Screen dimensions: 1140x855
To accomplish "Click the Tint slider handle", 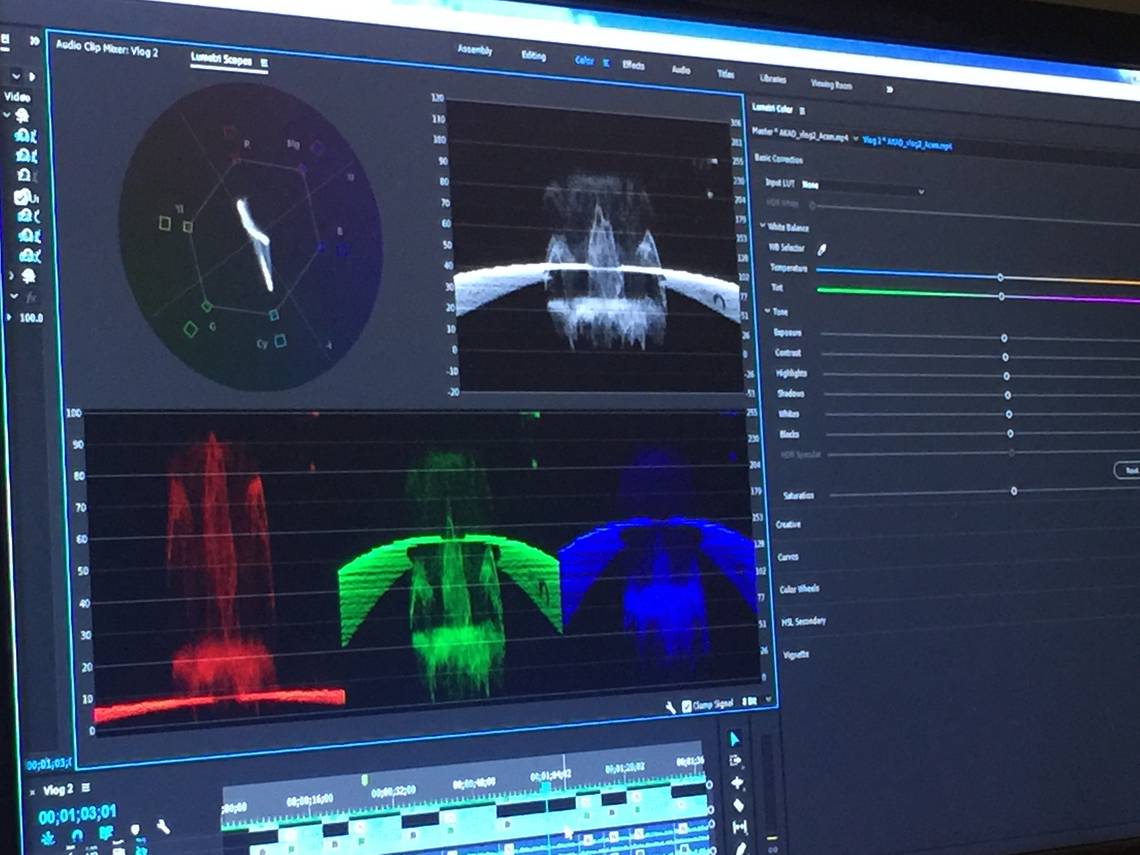I will point(1002,297).
